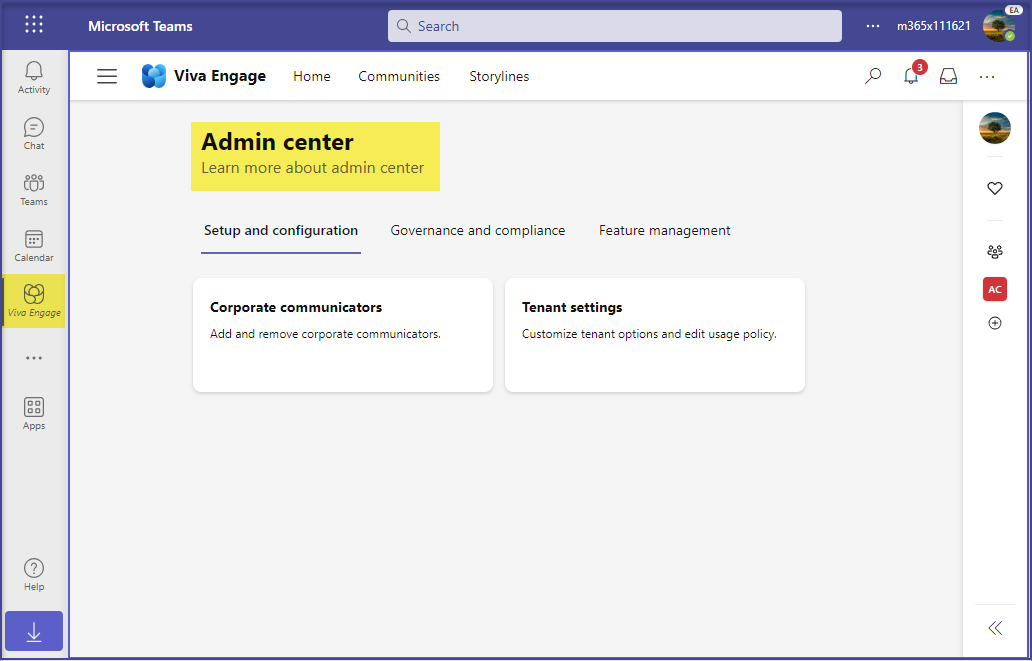
Task: Open Viva Engage header more options ellipsis
Action: (987, 76)
